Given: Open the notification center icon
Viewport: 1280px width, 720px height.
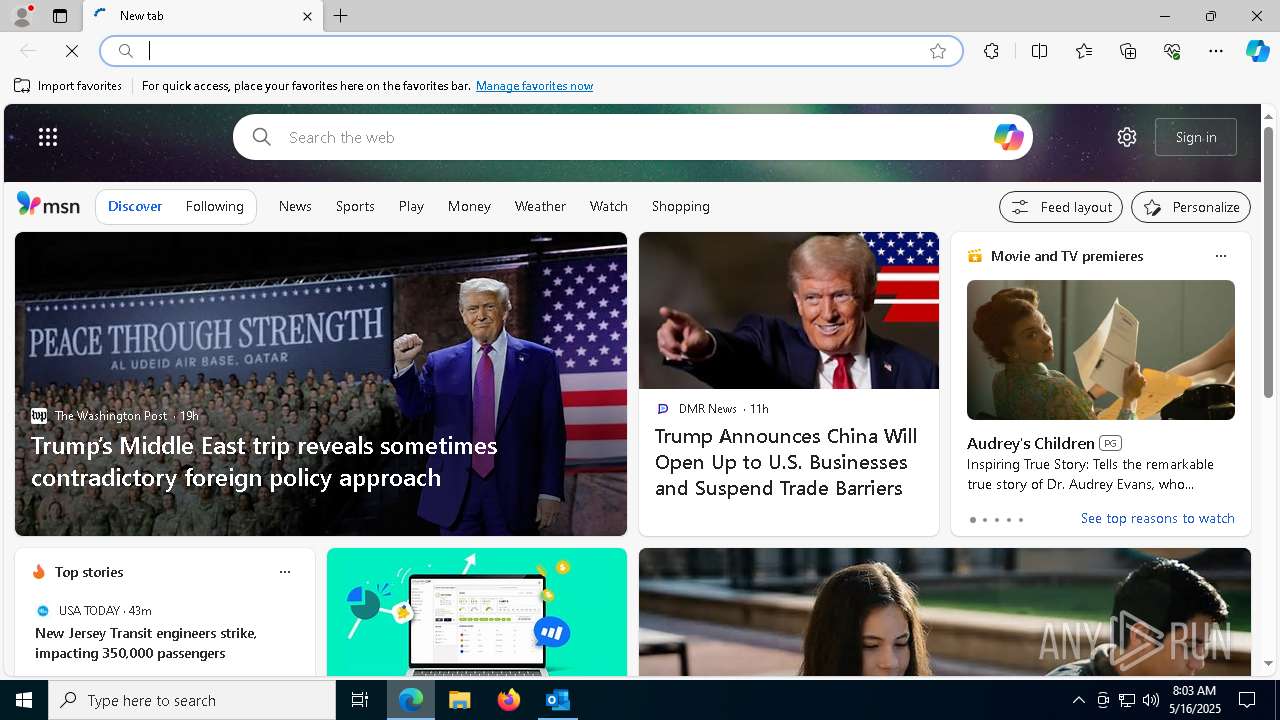Looking at the screenshot, I should pos(1247,700).
